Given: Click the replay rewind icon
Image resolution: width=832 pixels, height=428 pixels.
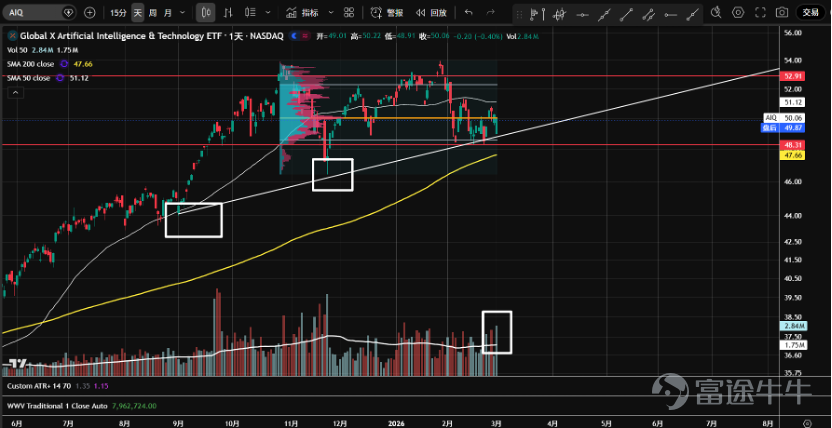Looking at the screenshot, I should 420,13.
